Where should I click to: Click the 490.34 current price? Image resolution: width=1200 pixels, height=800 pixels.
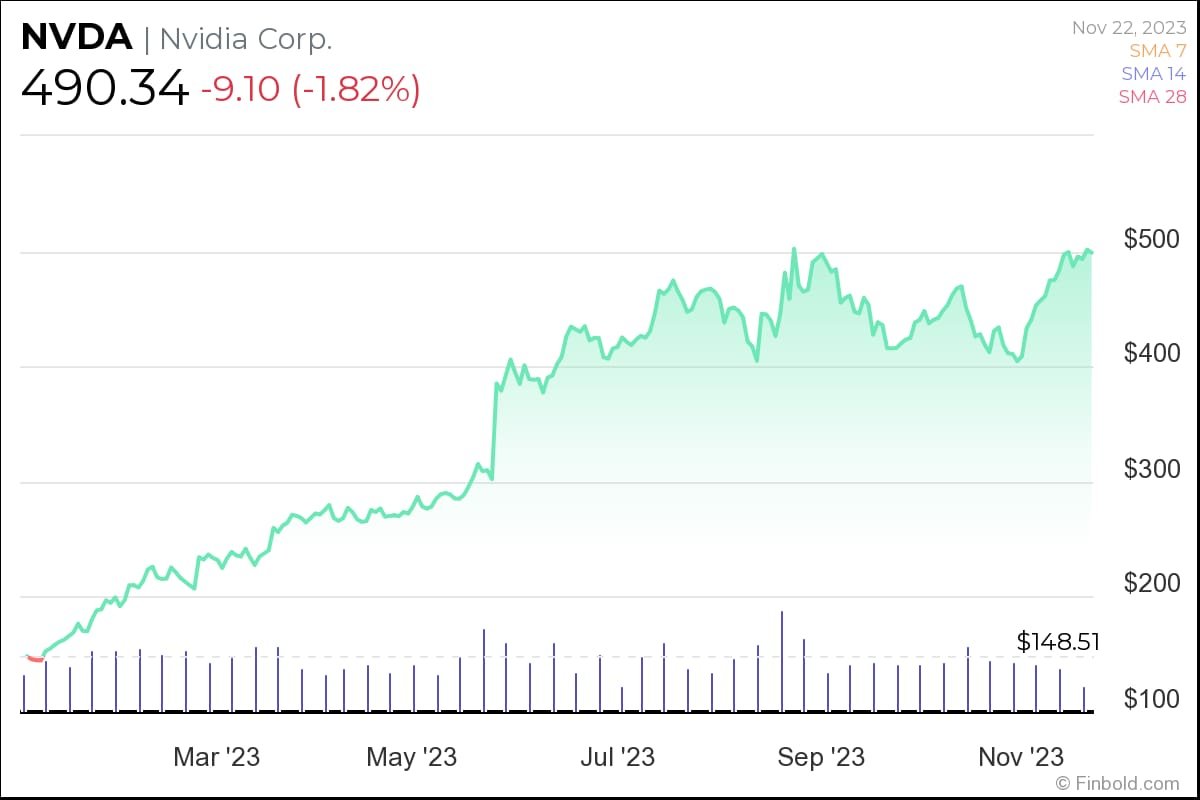pyautogui.click(x=105, y=89)
